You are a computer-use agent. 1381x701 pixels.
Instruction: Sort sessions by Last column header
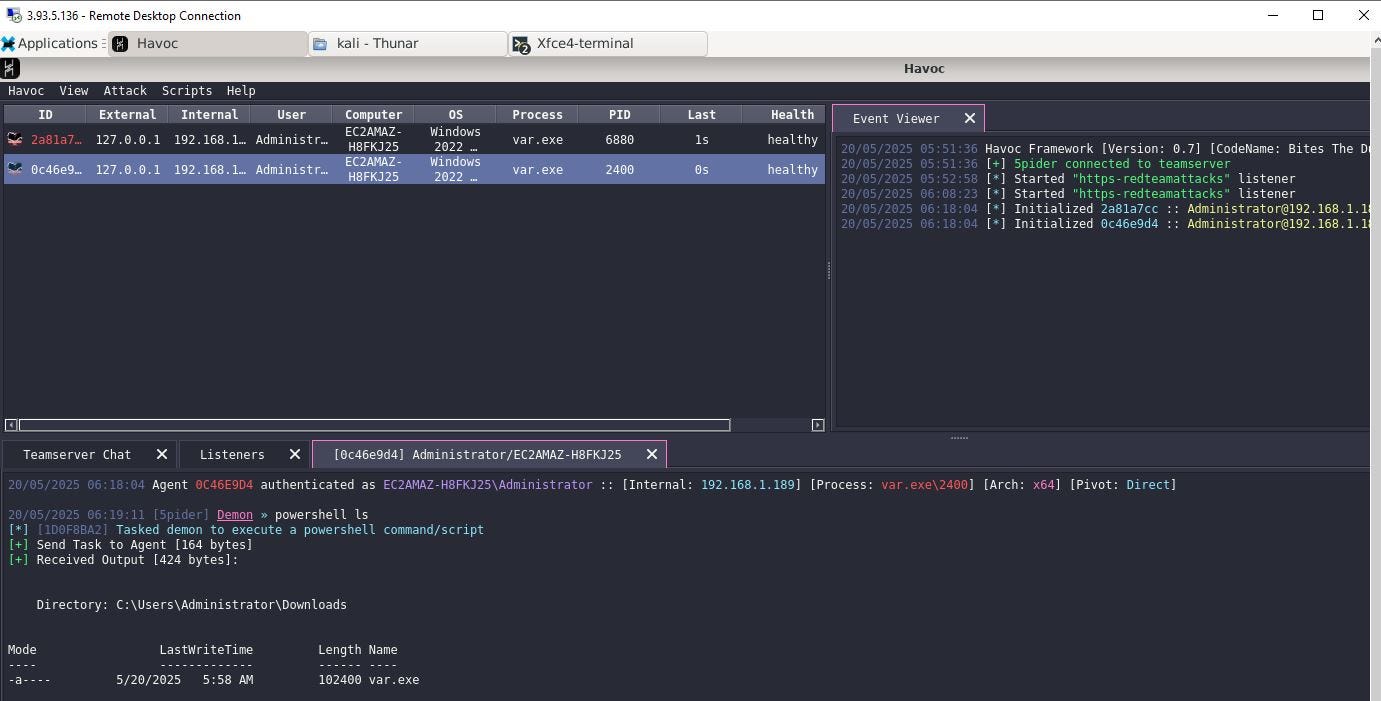click(701, 114)
